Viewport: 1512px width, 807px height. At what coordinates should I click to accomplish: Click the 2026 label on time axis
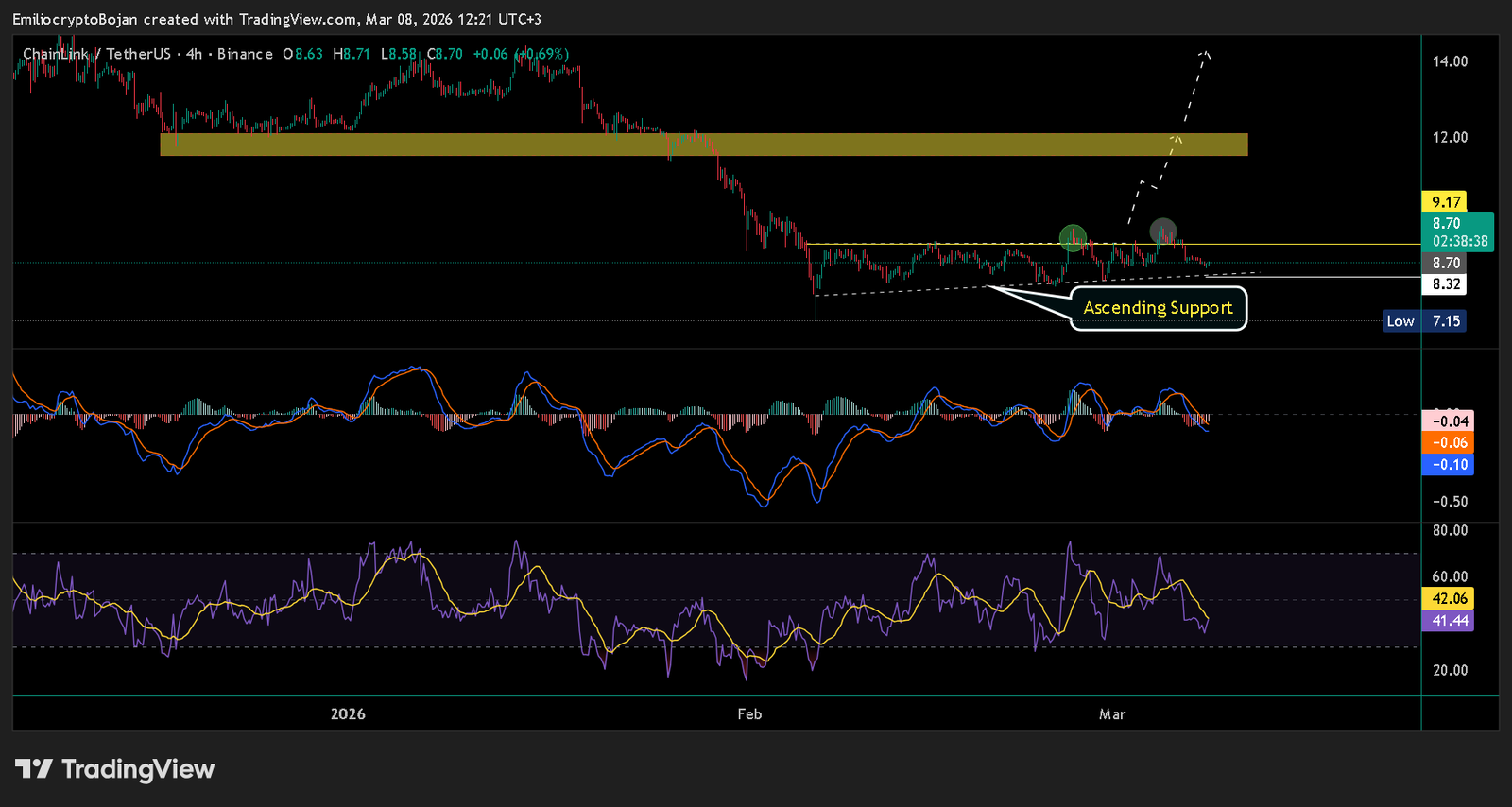[348, 714]
